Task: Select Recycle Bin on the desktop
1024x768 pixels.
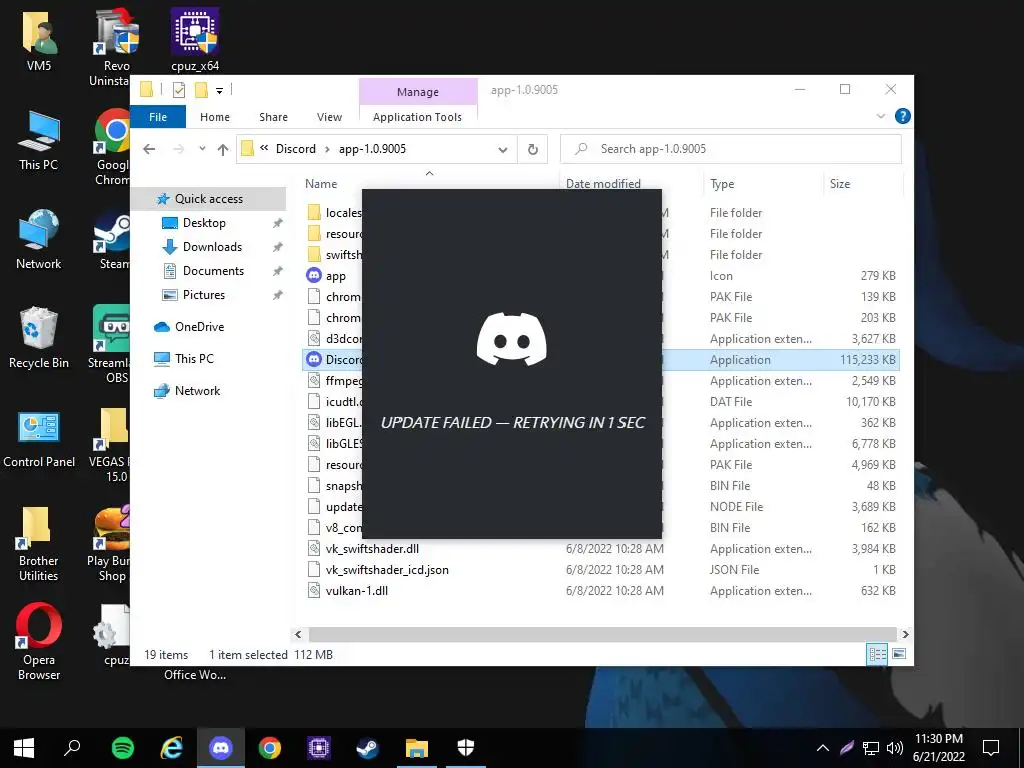Action: pos(39,338)
